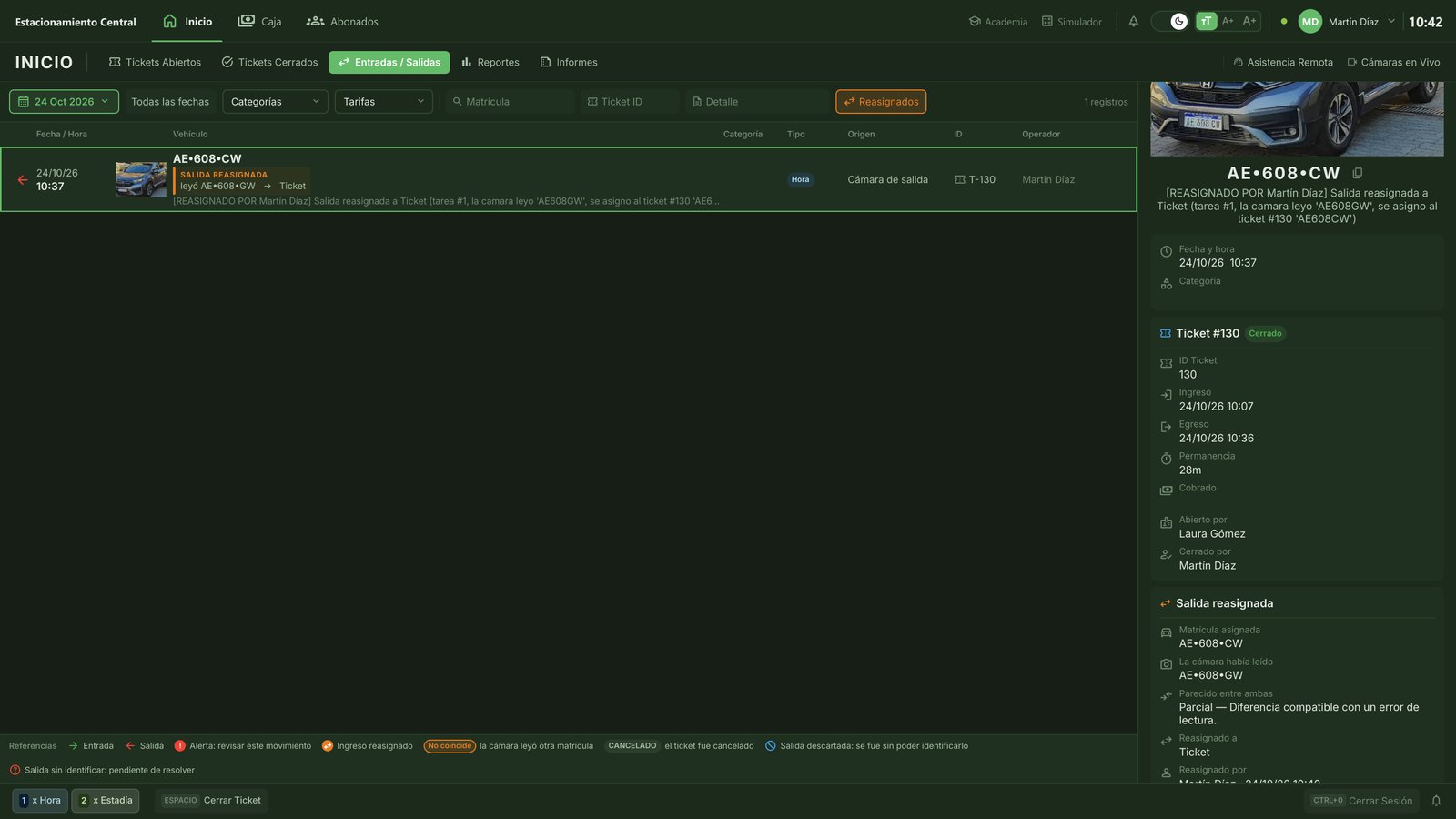The image size is (1456, 819).
Task: Click the top bar notification bell
Action: [1134, 22]
